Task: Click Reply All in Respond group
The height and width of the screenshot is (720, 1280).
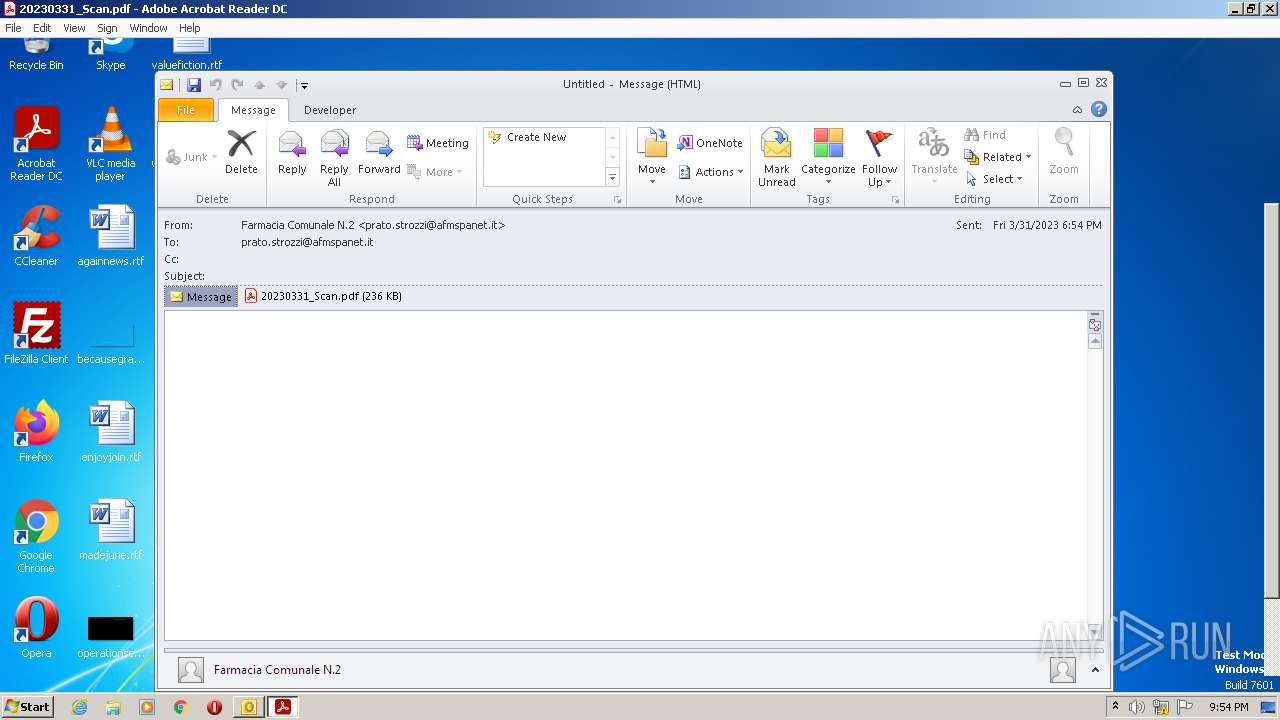Action: [x=334, y=158]
